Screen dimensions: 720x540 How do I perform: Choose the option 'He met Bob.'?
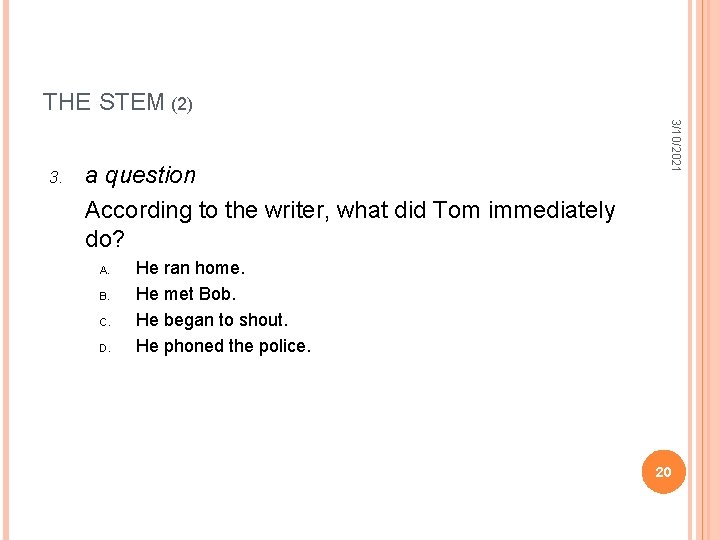(186, 294)
